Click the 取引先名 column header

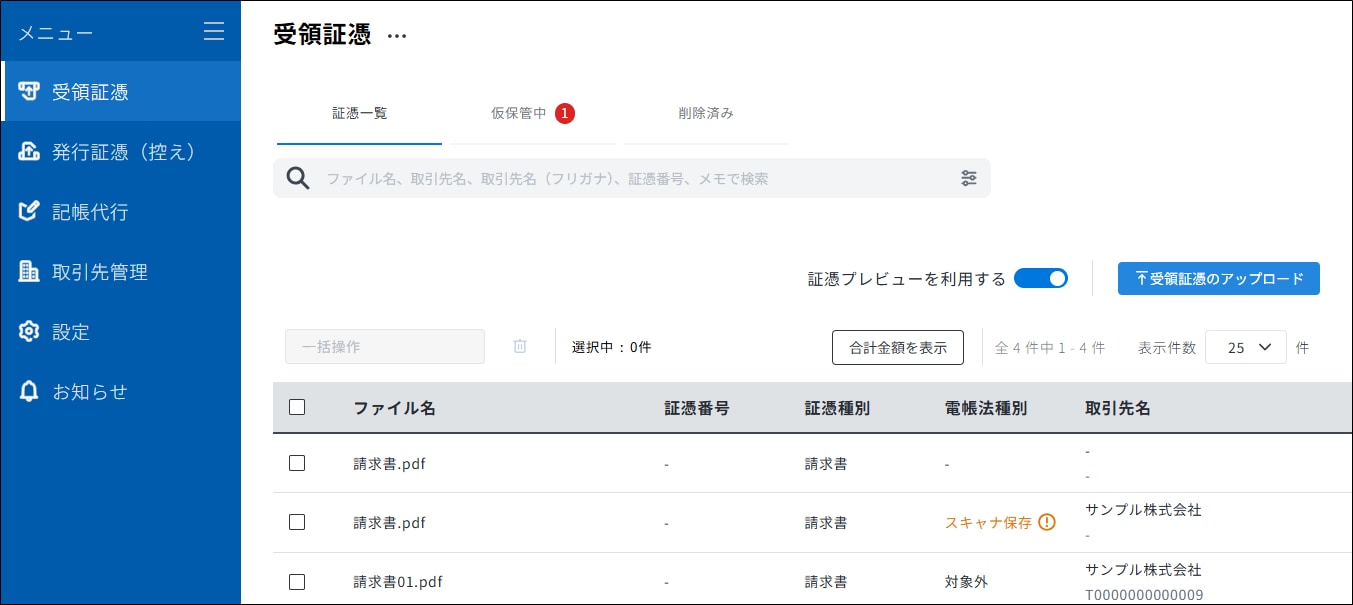coord(1118,408)
